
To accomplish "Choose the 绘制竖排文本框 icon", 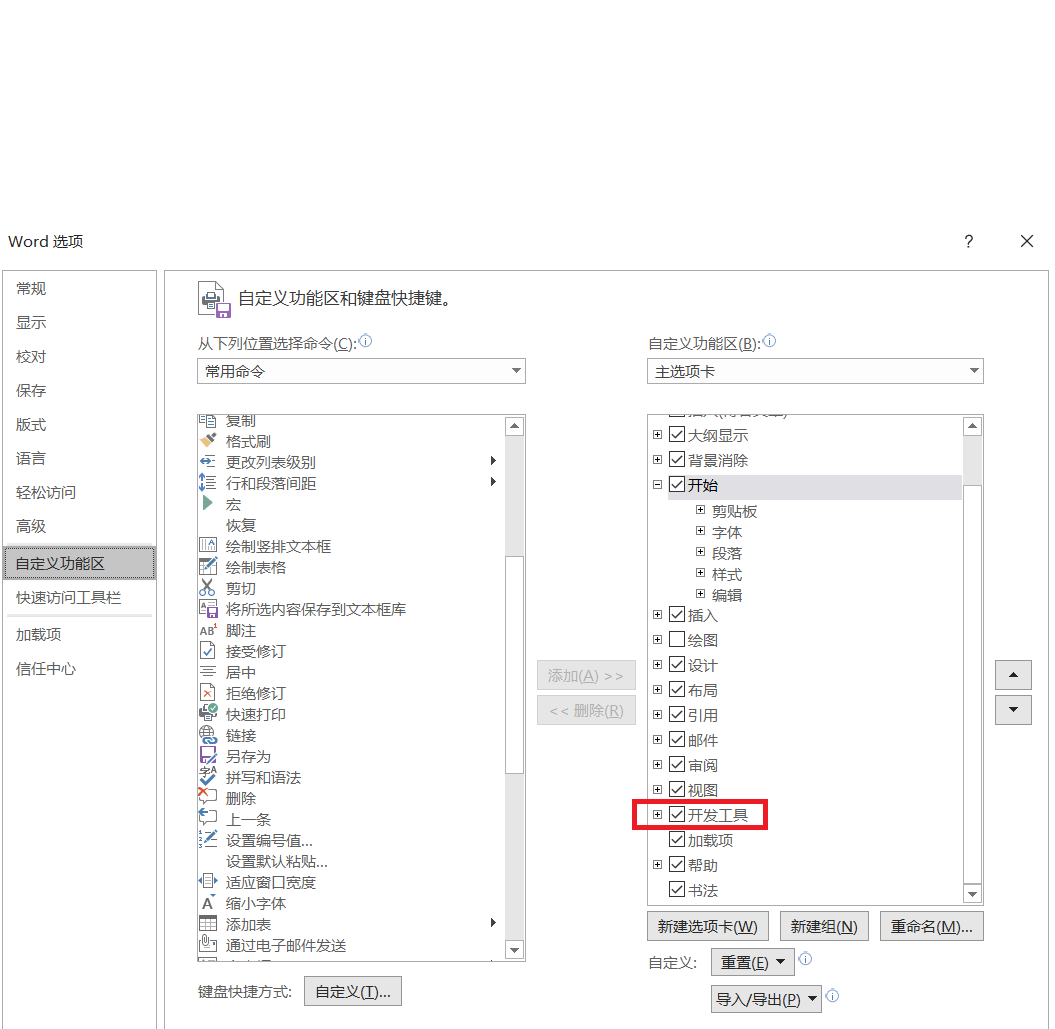I will (x=208, y=546).
